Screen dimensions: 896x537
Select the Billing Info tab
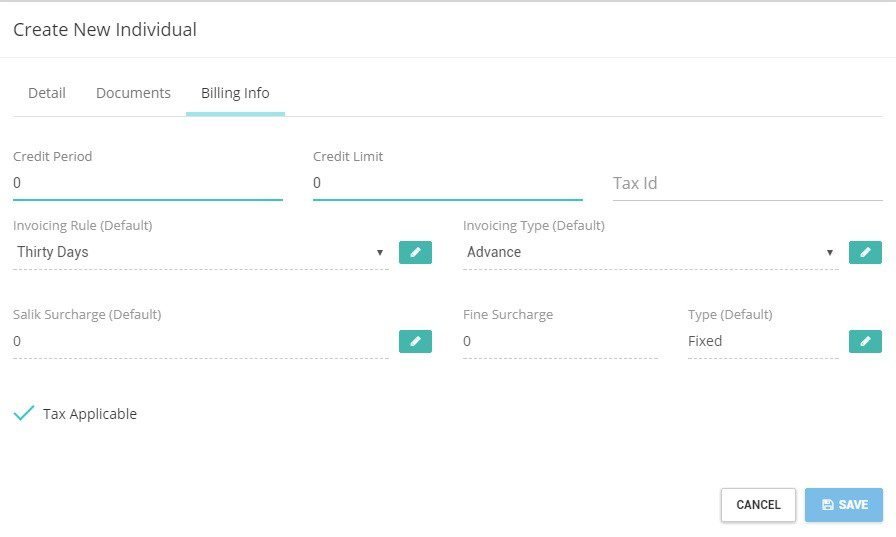tap(235, 93)
